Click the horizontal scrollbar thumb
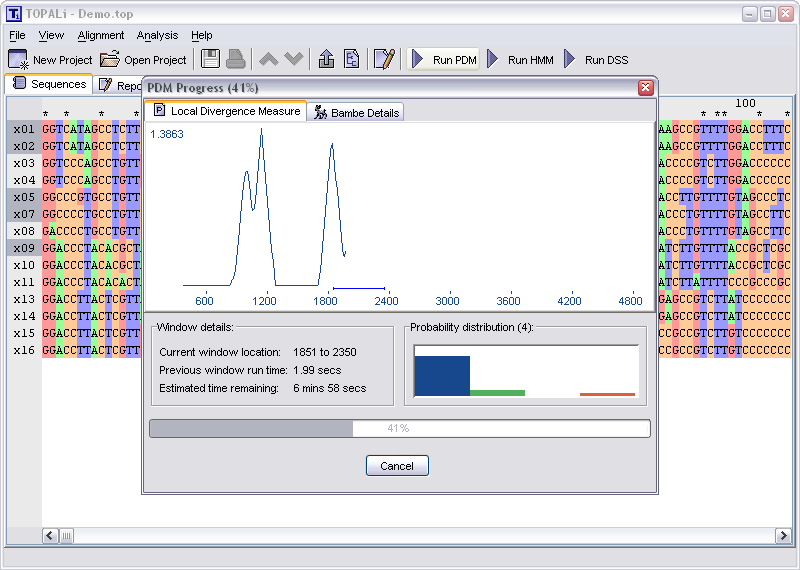 pos(66,535)
